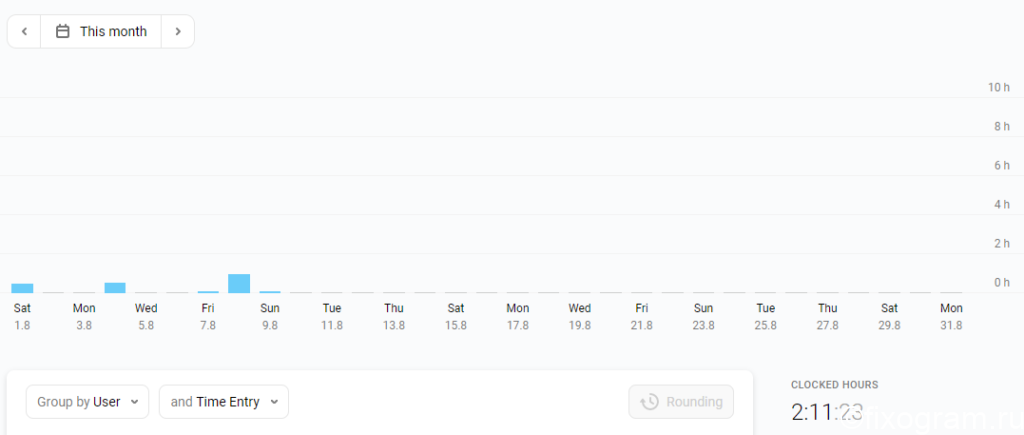Select the small Fri 7.8 bar
Viewport: 1024px width, 435px height.
tap(208, 292)
